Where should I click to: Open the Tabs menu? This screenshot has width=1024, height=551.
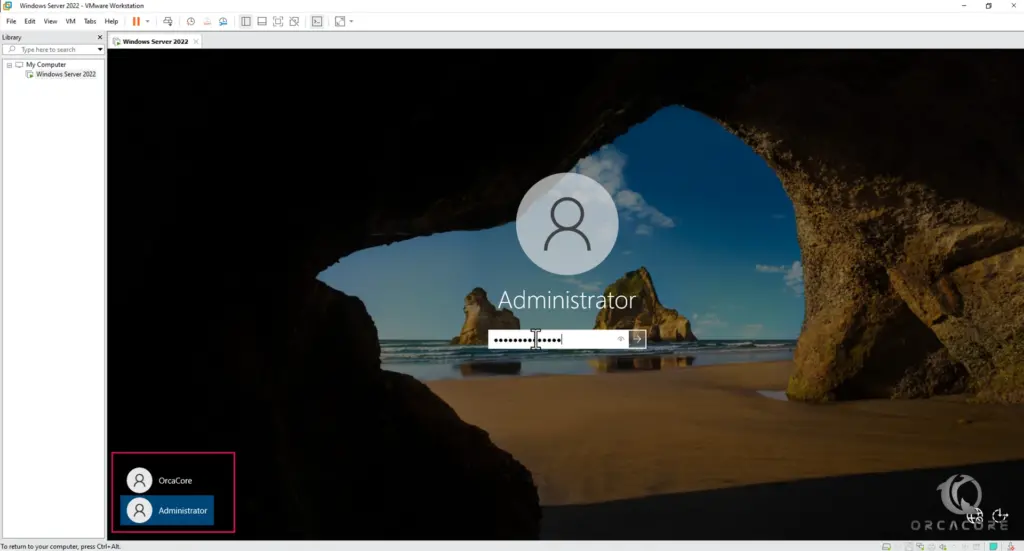(90, 22)
